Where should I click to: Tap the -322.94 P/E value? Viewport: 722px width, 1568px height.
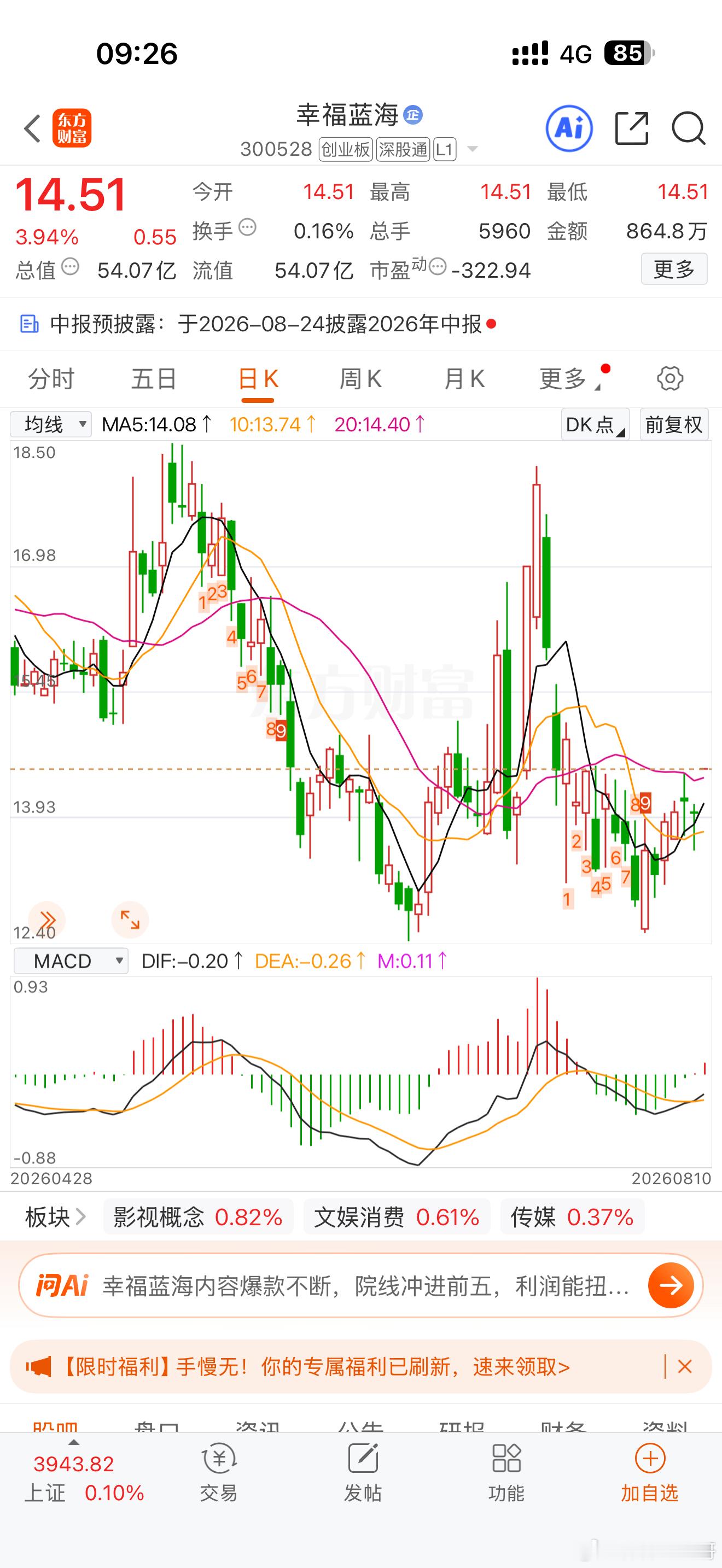[491, 270]
